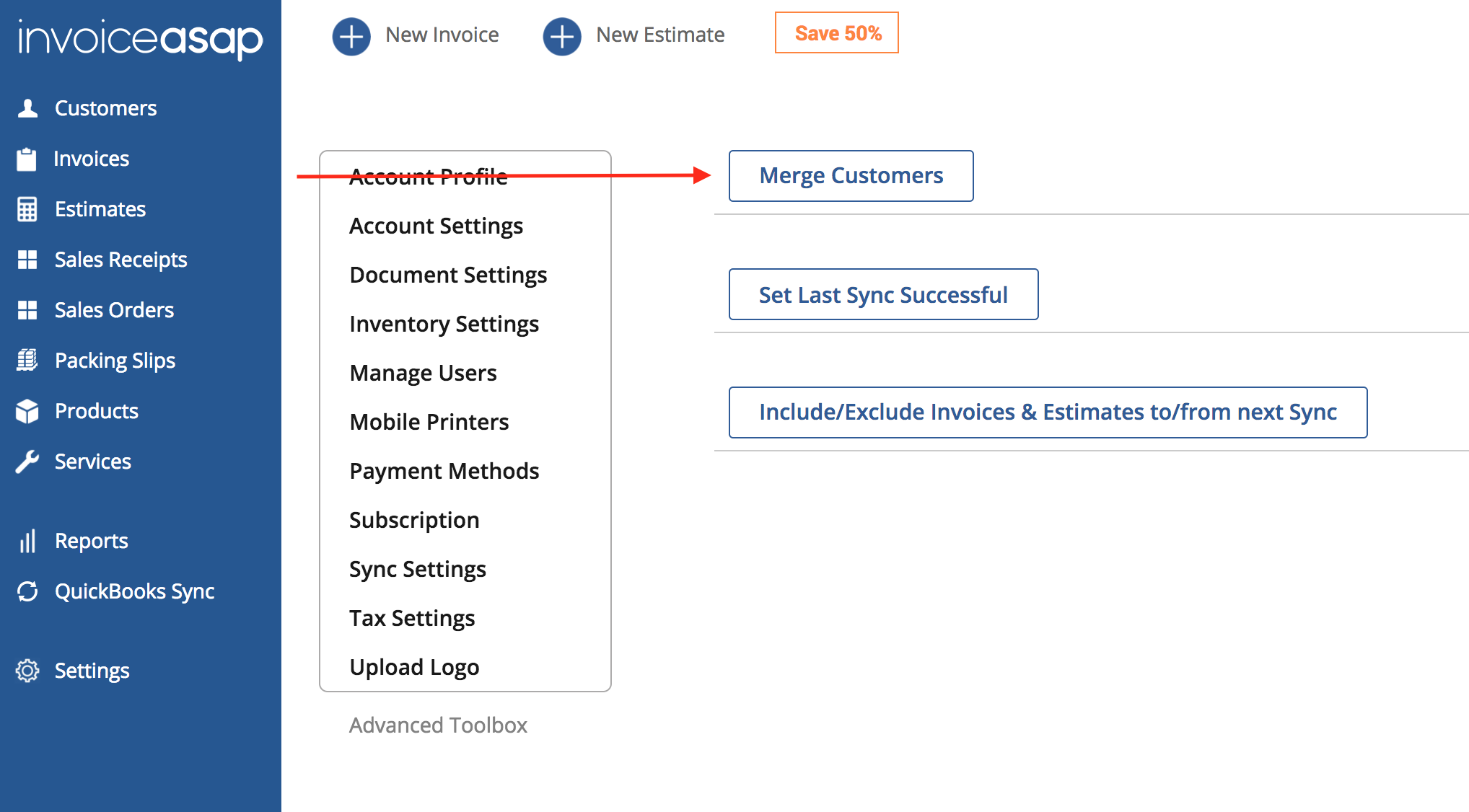Click the Merge Customers button
The height and width of the screenshot is (812, 1469).
[851, 176]
